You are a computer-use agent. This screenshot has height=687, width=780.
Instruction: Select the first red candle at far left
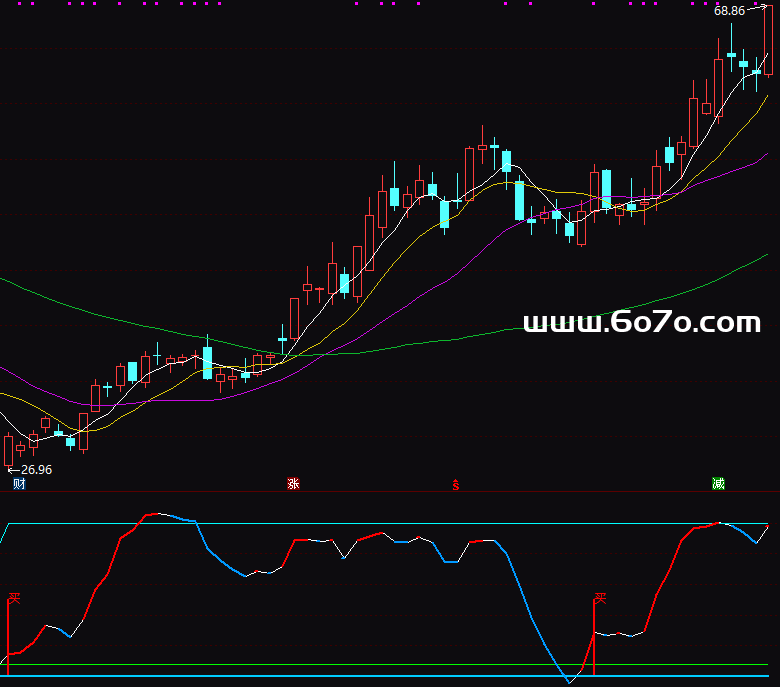pos(9,449)
